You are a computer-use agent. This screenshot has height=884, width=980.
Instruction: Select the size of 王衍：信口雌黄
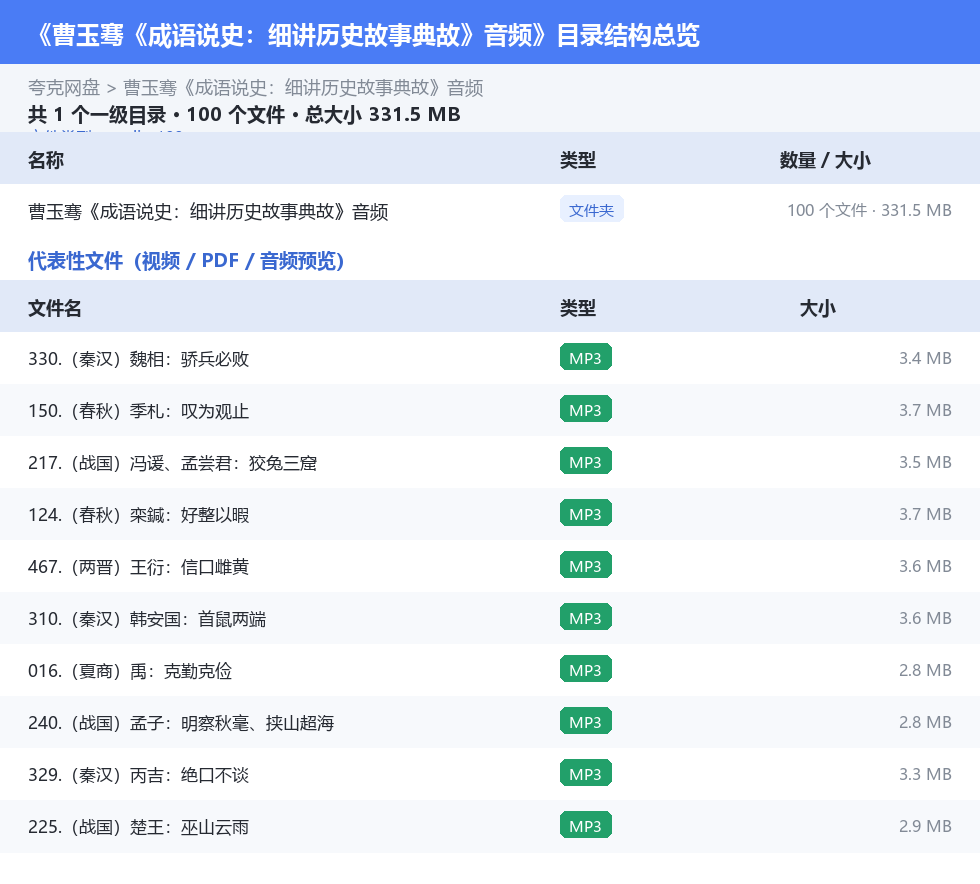tap(925, 566)
